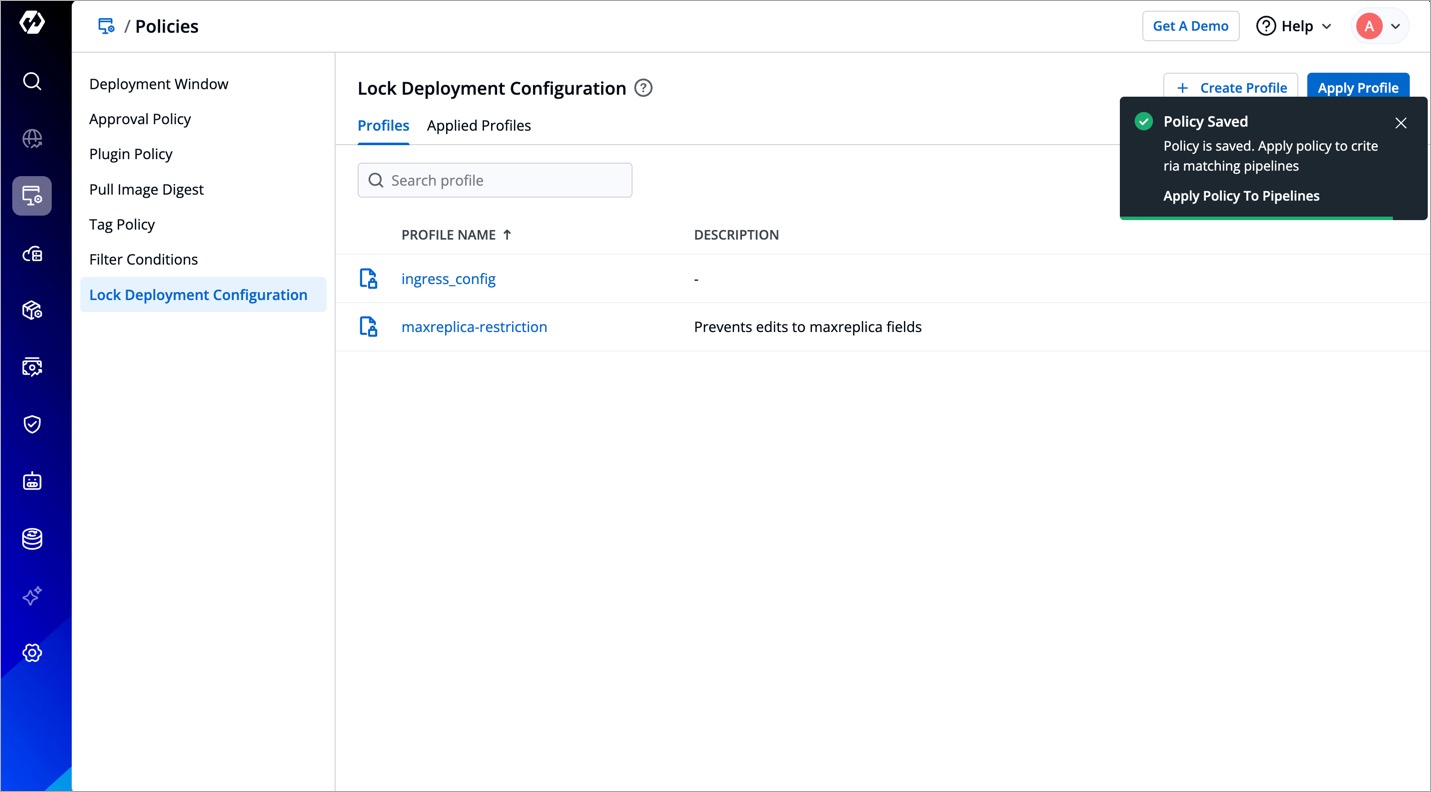Click the Search profile input field

coord(495,180)
